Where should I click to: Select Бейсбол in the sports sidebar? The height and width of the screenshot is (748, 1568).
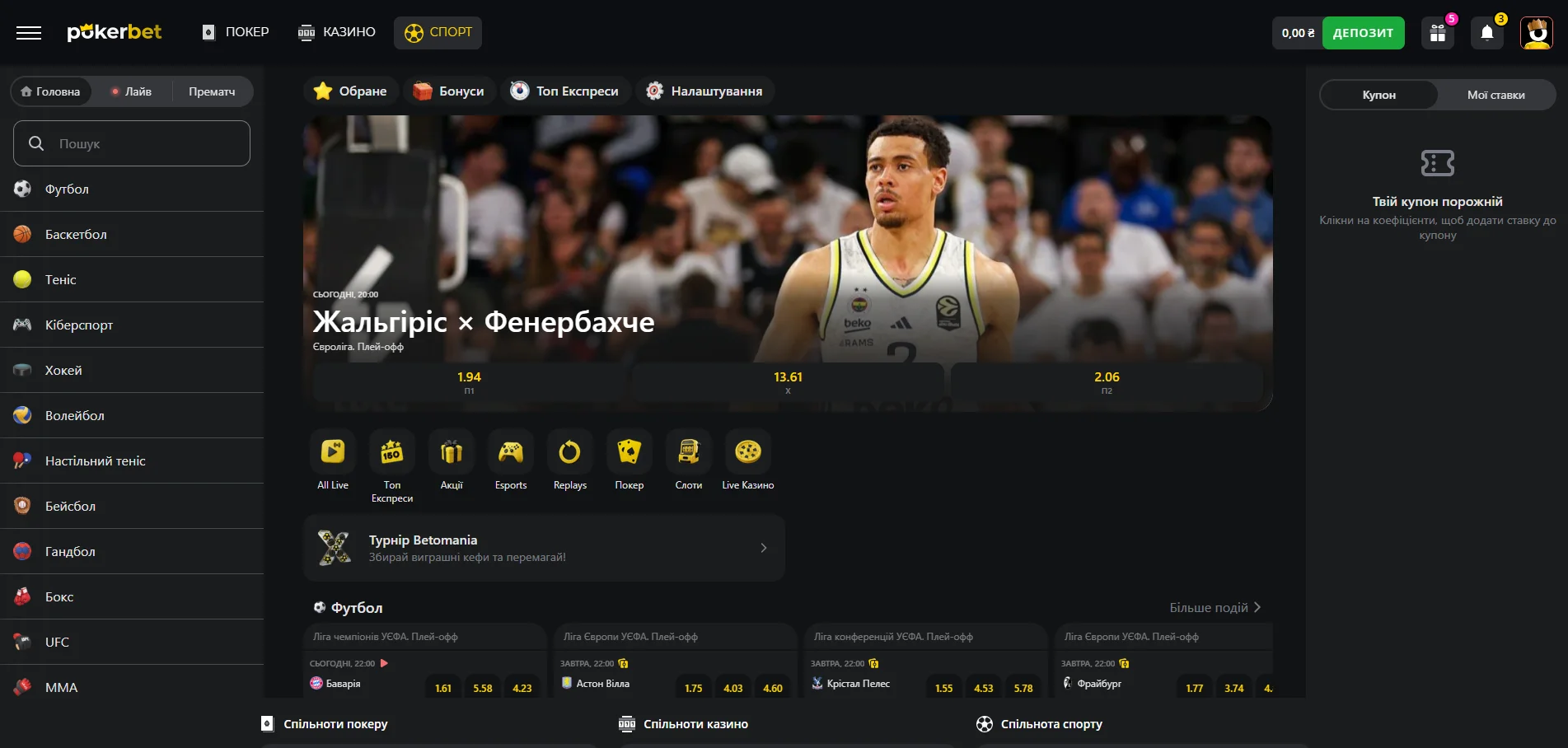click(132, 506)
